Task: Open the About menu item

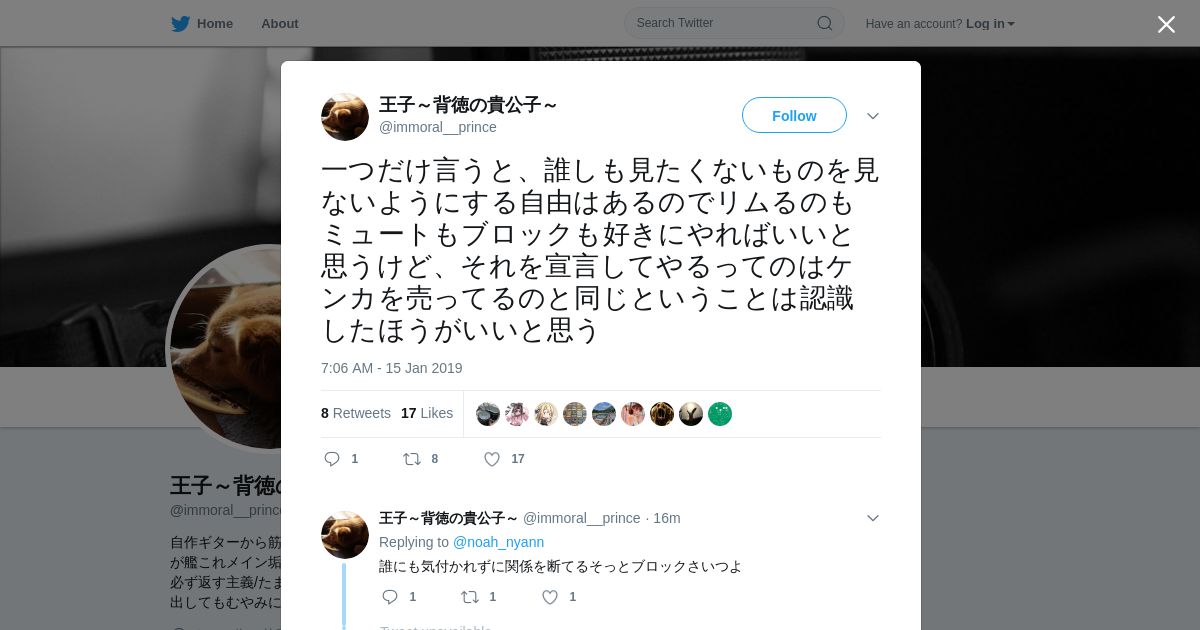Action: click(x=280, y=24)
